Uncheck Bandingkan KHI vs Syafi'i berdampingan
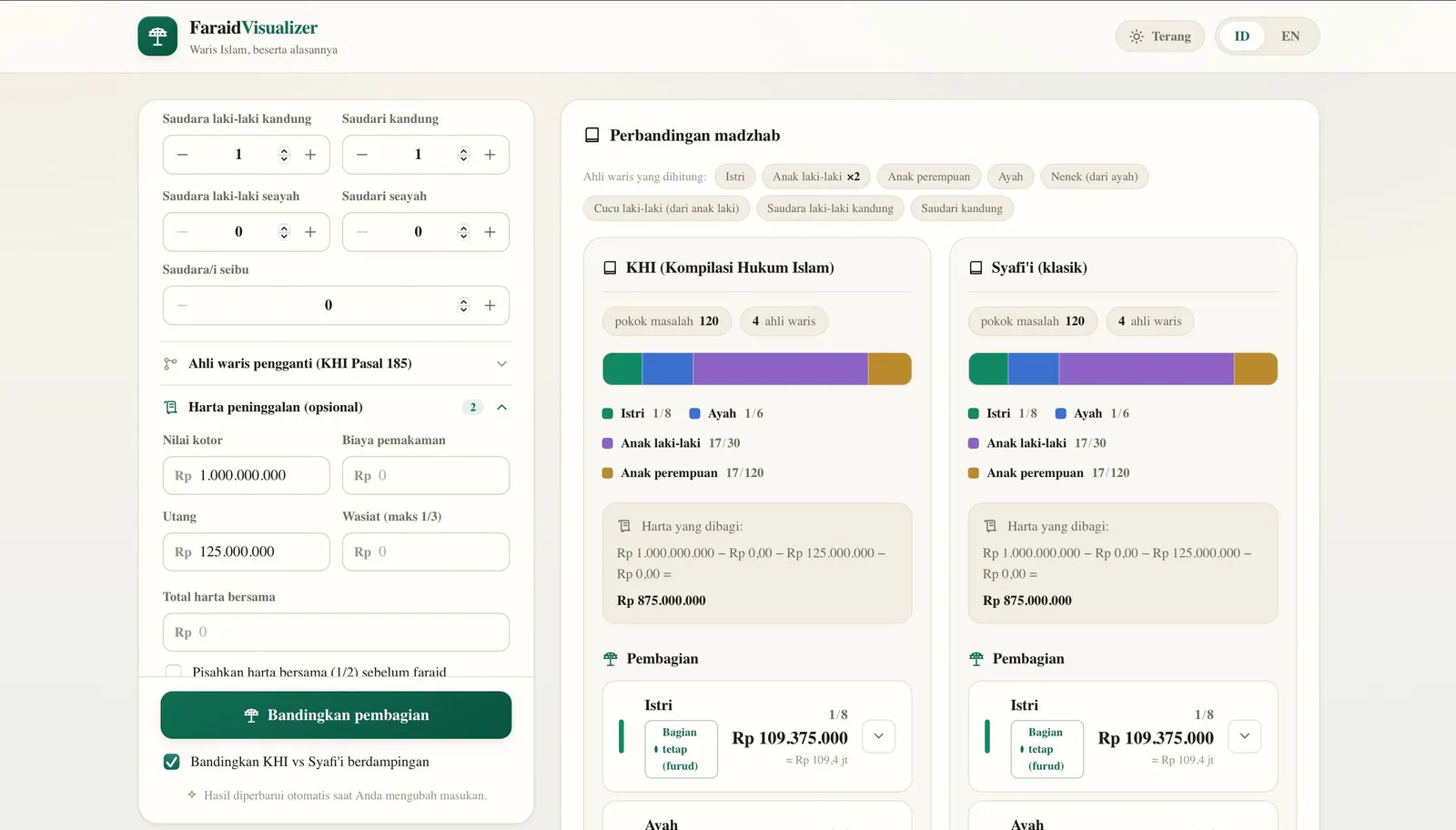 coord(171,762)
